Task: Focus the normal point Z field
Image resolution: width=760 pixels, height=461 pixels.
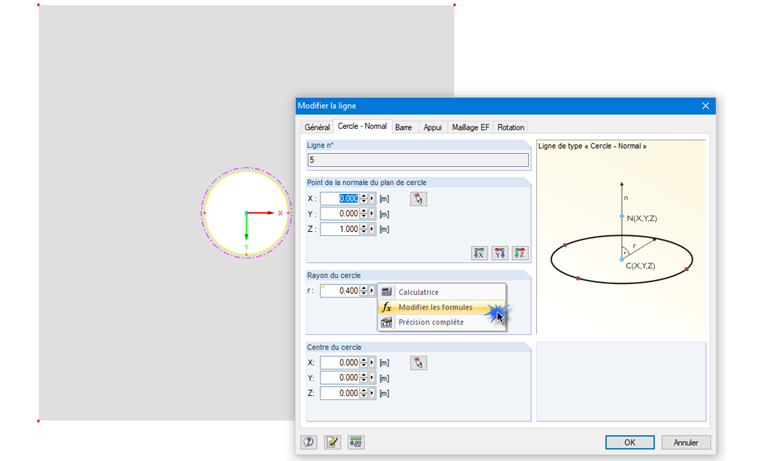Action: click(x=339, y=229)
